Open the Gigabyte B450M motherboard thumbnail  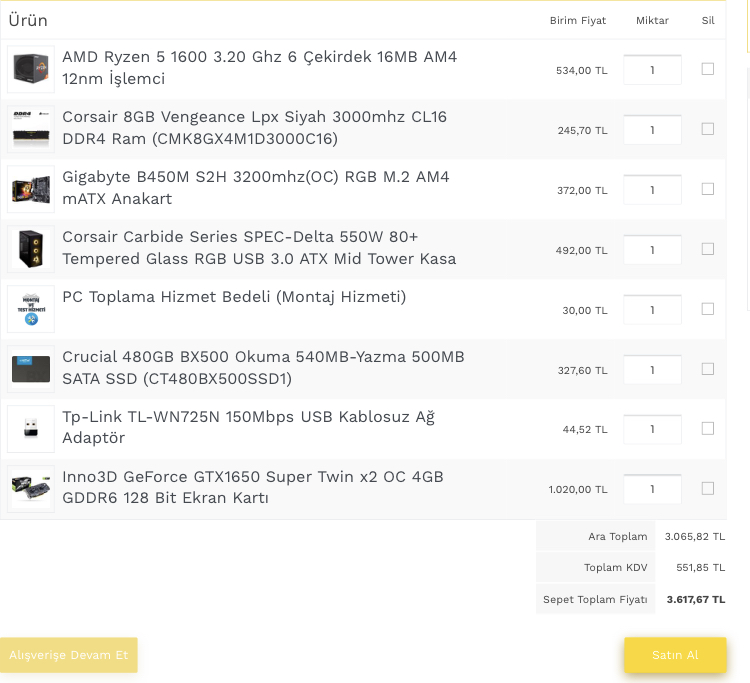(x=31, y=189)
